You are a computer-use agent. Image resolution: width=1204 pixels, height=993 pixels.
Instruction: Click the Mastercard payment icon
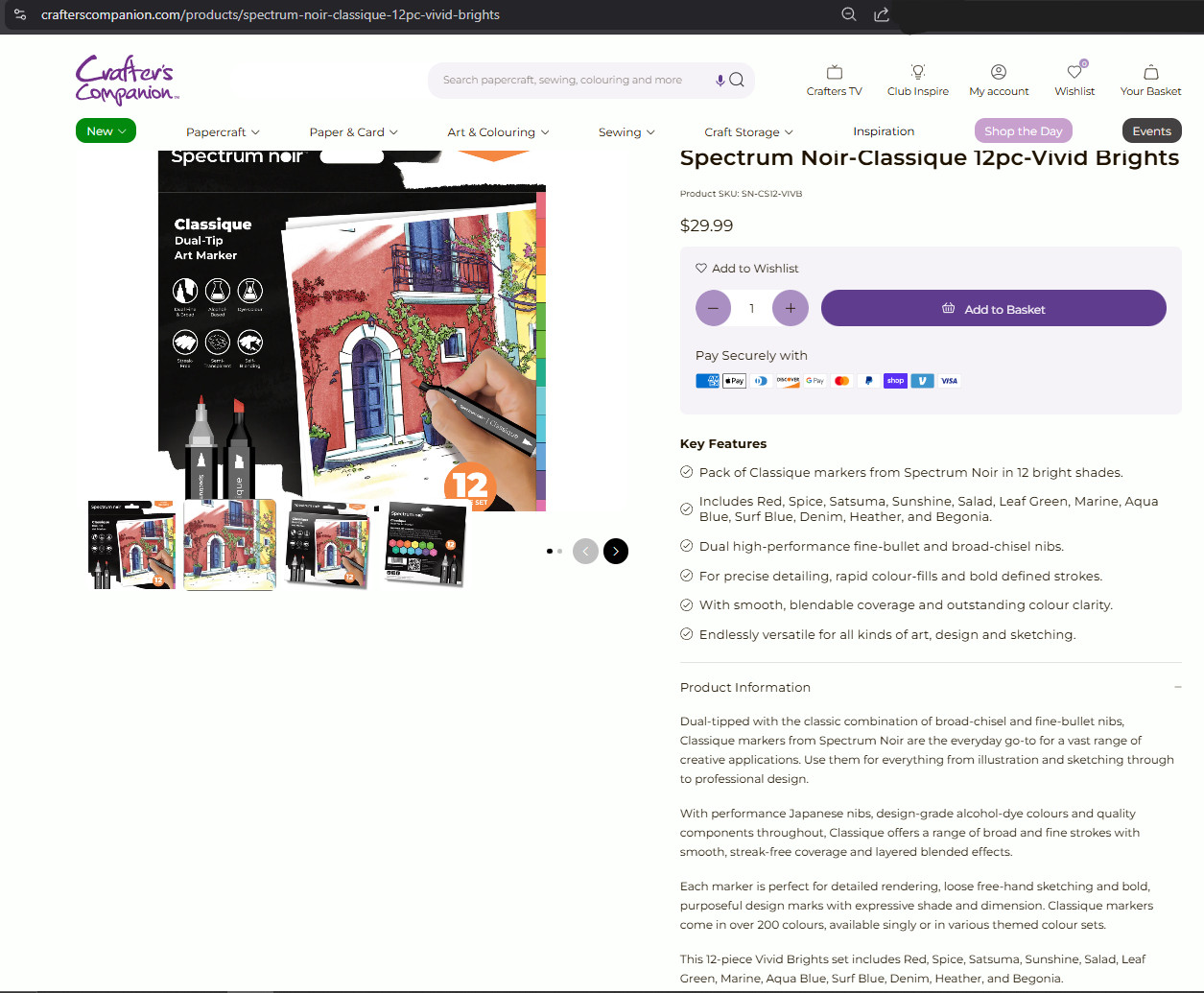click(841, 381)
